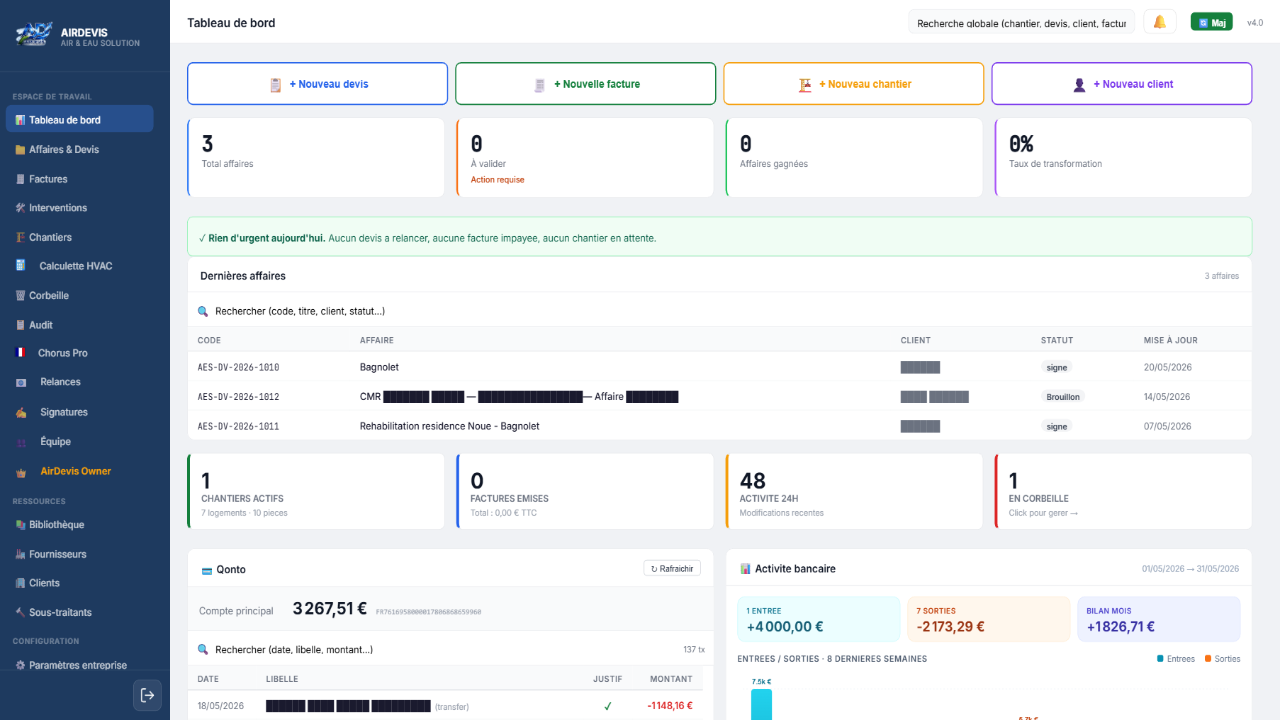Click the Brouillon status badge
This screenshot has width=1280, height=720.
coord(1063,397)
